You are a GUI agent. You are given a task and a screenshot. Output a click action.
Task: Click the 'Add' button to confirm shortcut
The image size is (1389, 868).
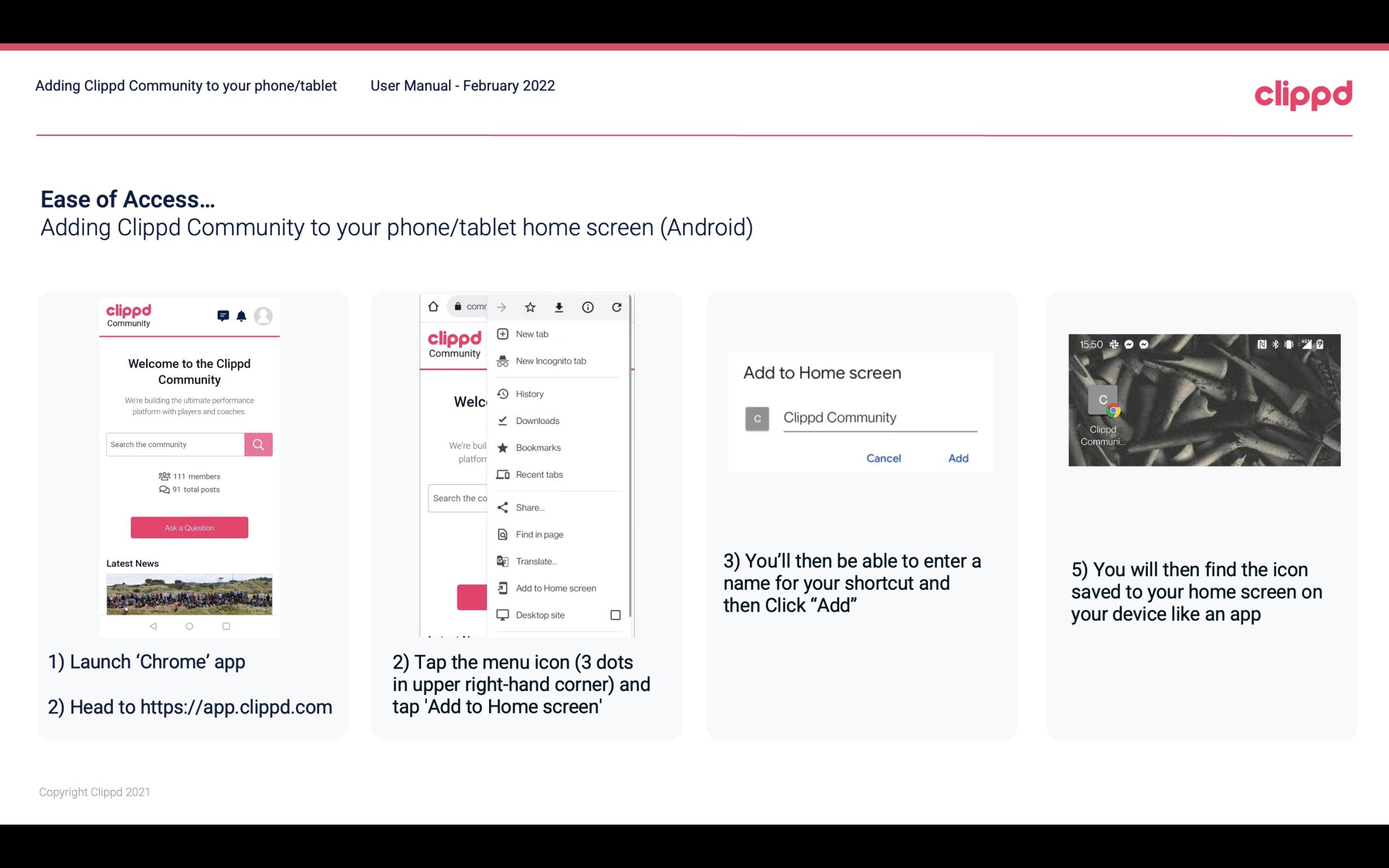pyautogui.click(x=958, y=458)
